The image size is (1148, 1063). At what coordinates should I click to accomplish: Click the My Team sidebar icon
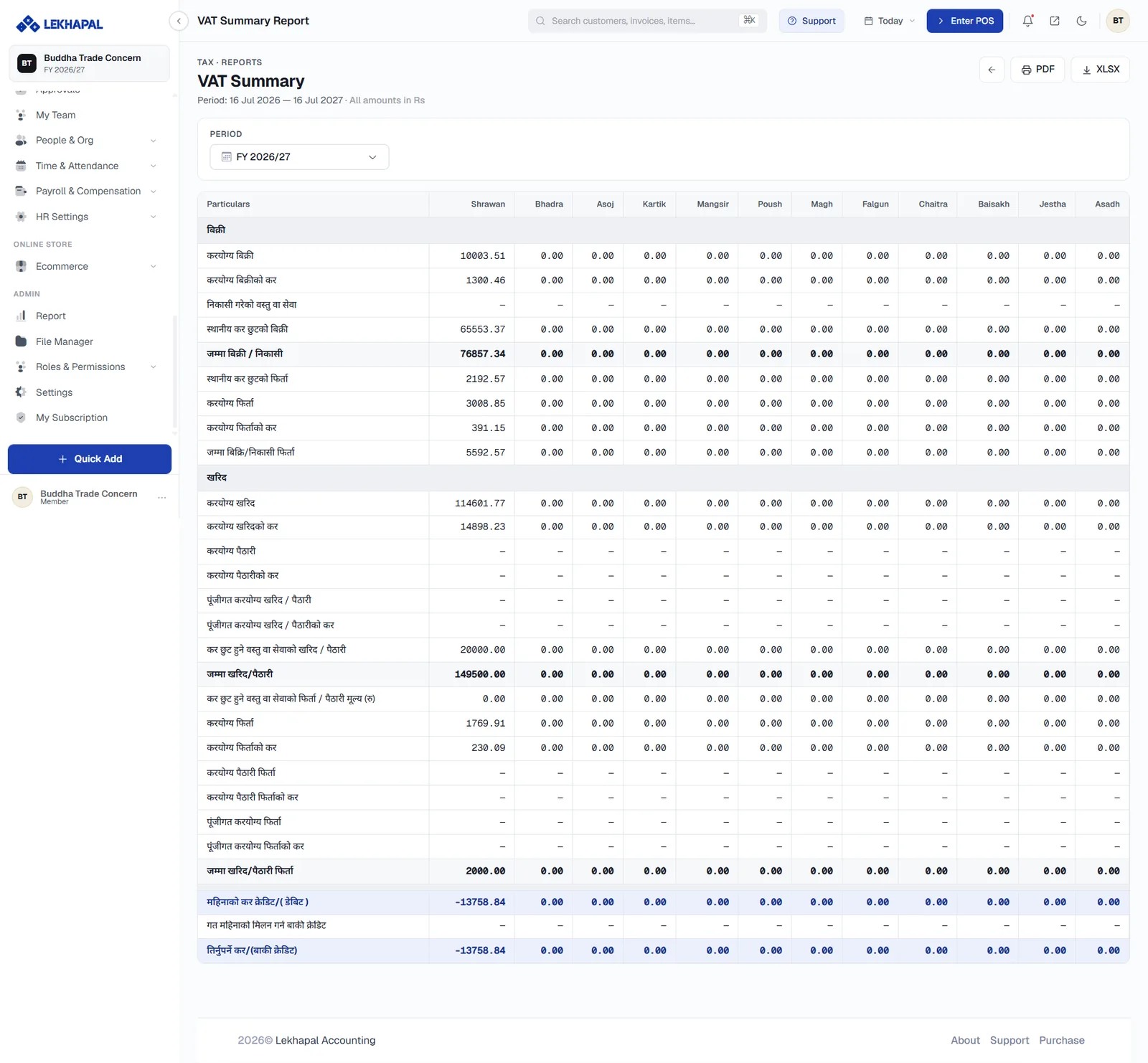click(x=21, y=115)
